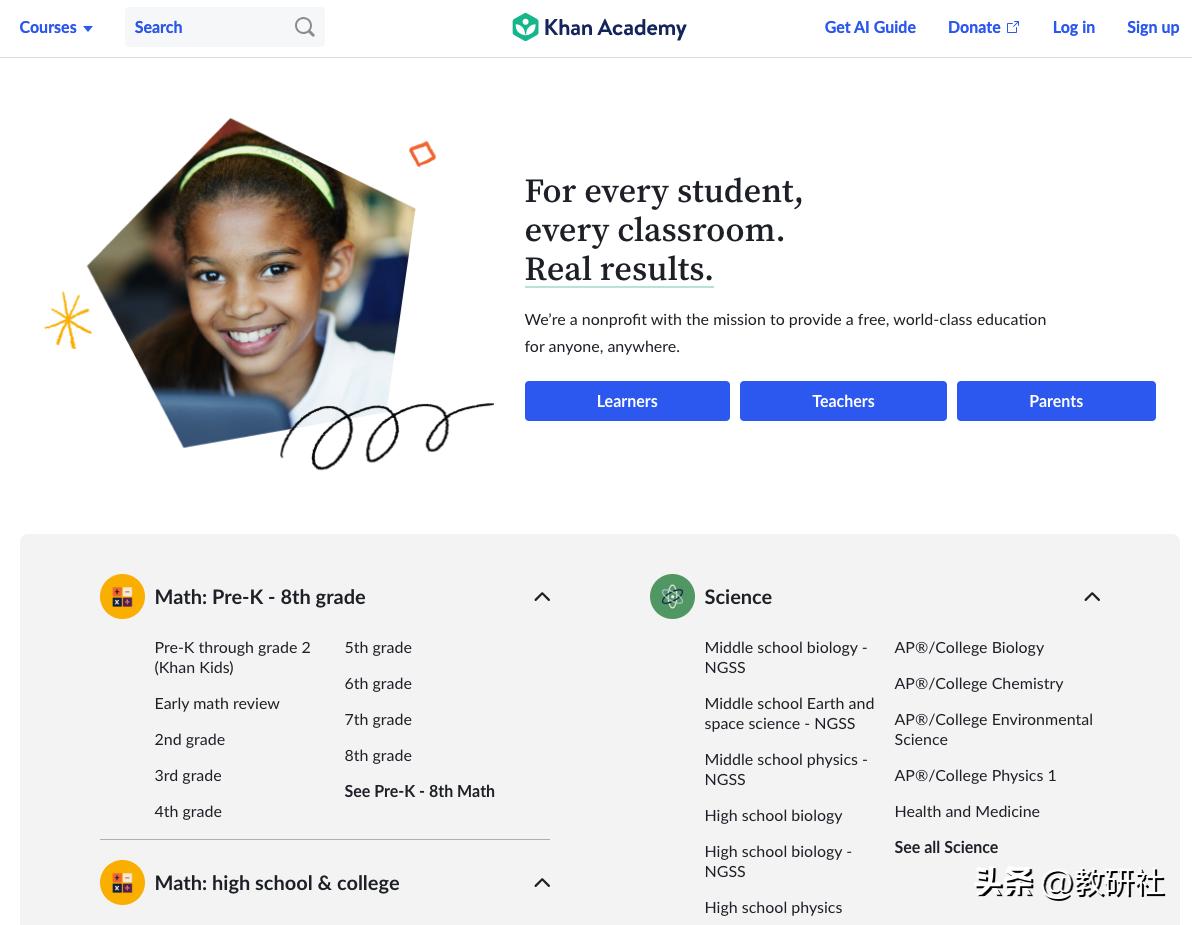The height and width of the screenshot is (925, 1192).
Task: Open the Sign up page
Action: (1152, 27)
